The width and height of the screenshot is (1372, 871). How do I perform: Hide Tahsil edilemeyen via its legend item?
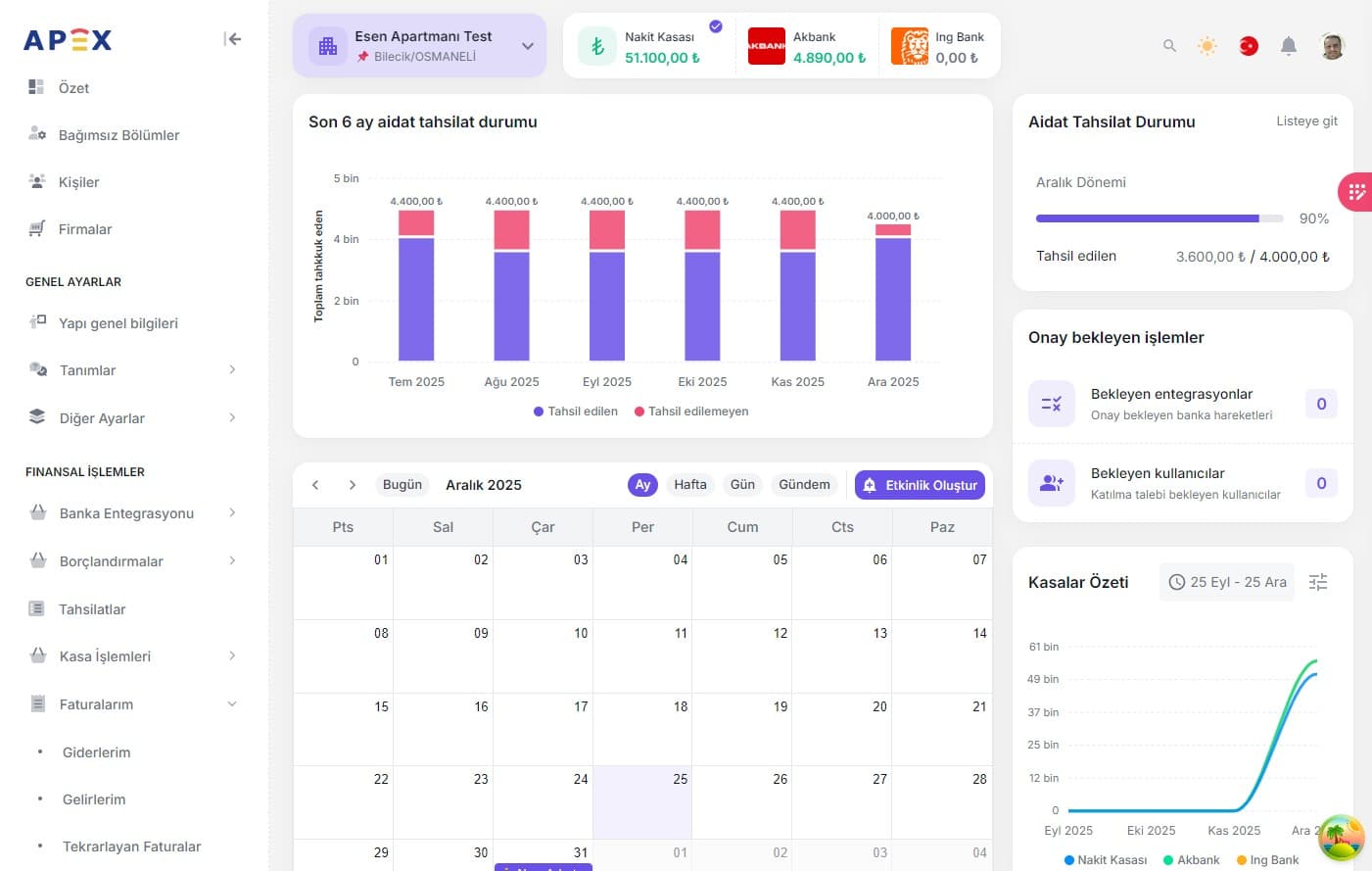coord(691,411)
